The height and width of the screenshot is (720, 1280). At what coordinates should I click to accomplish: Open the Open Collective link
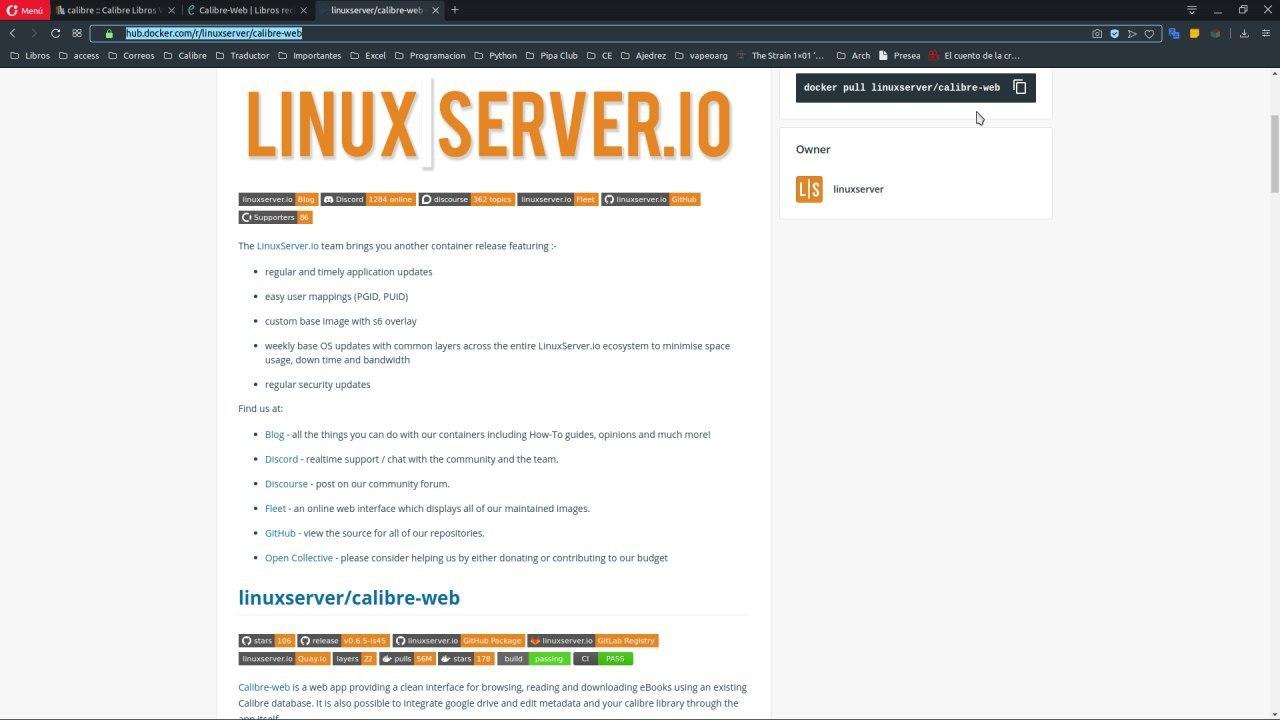[299, 558]
